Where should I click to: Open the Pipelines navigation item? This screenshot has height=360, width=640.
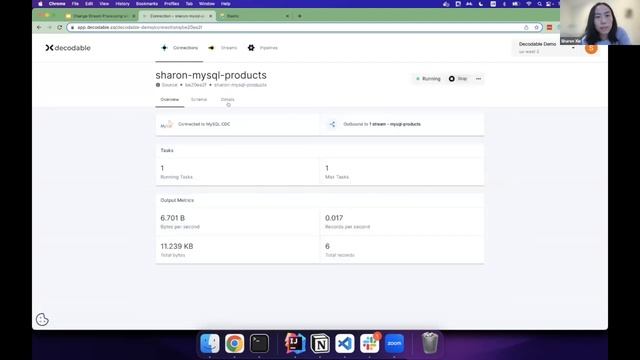click(x=263, y=48)
